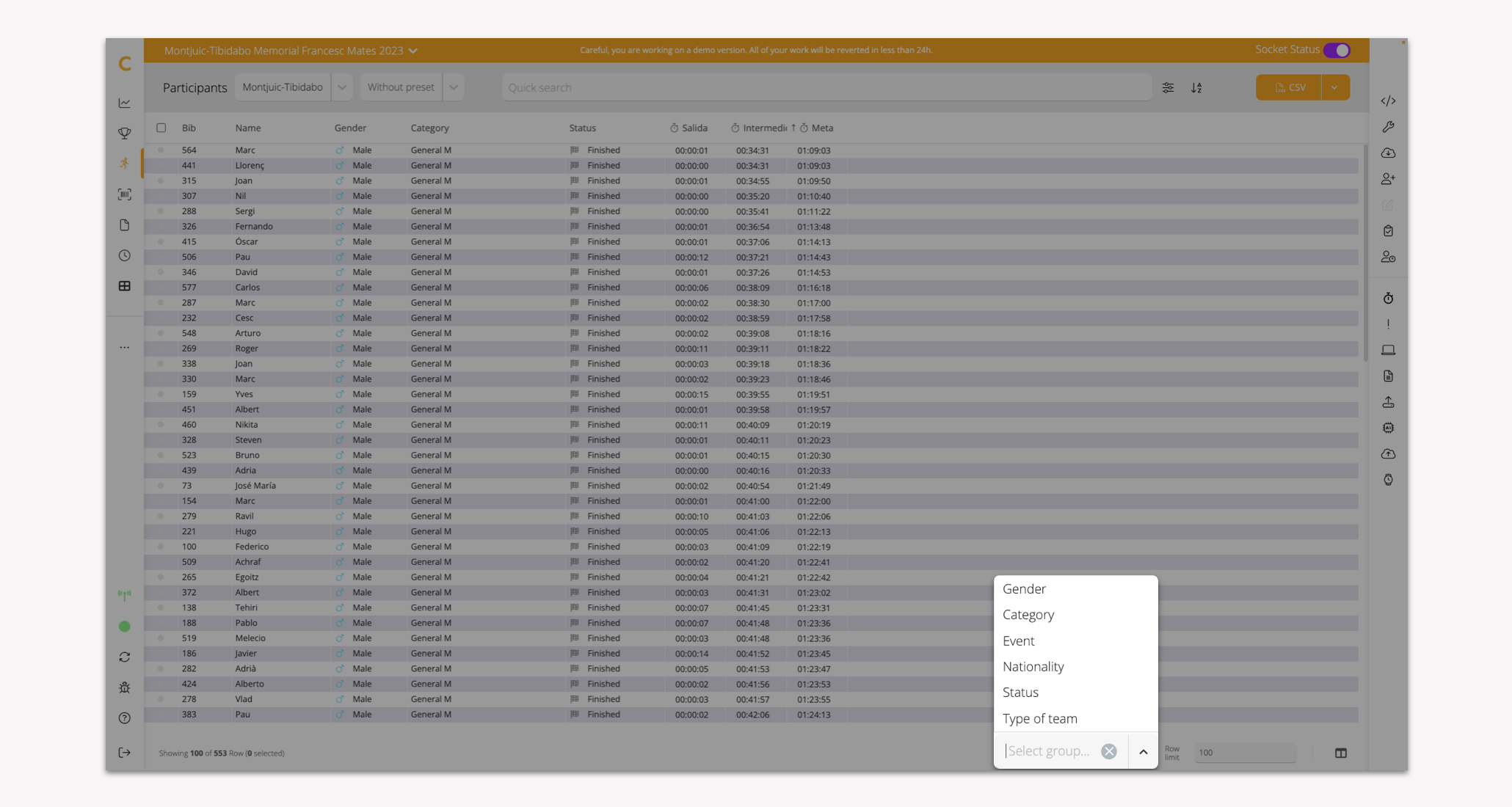Click the antenna signal icon
Screen dimensions: 1512x807
[125, 595]
